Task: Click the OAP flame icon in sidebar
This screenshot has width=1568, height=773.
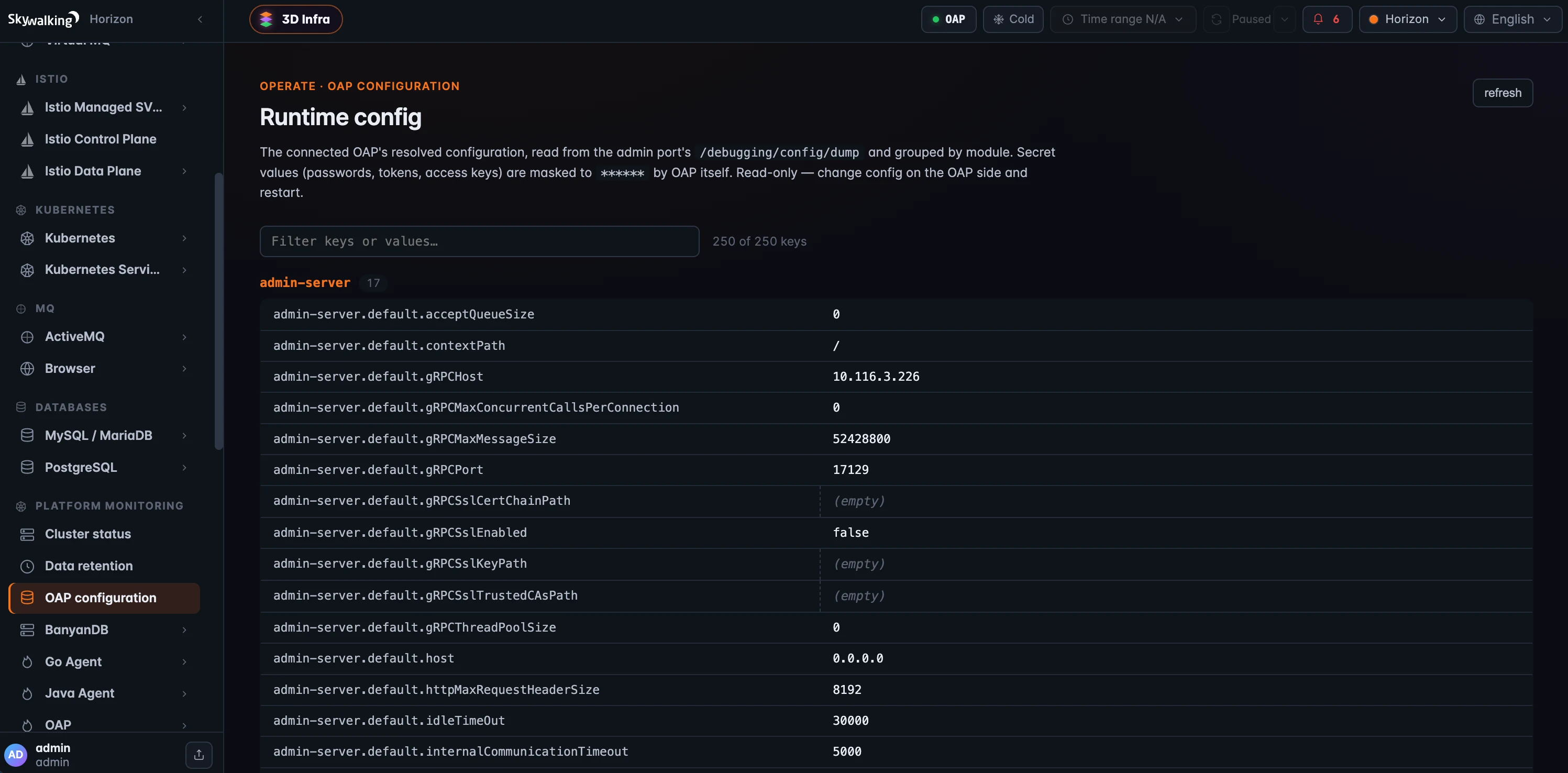Action: point(27,725)
